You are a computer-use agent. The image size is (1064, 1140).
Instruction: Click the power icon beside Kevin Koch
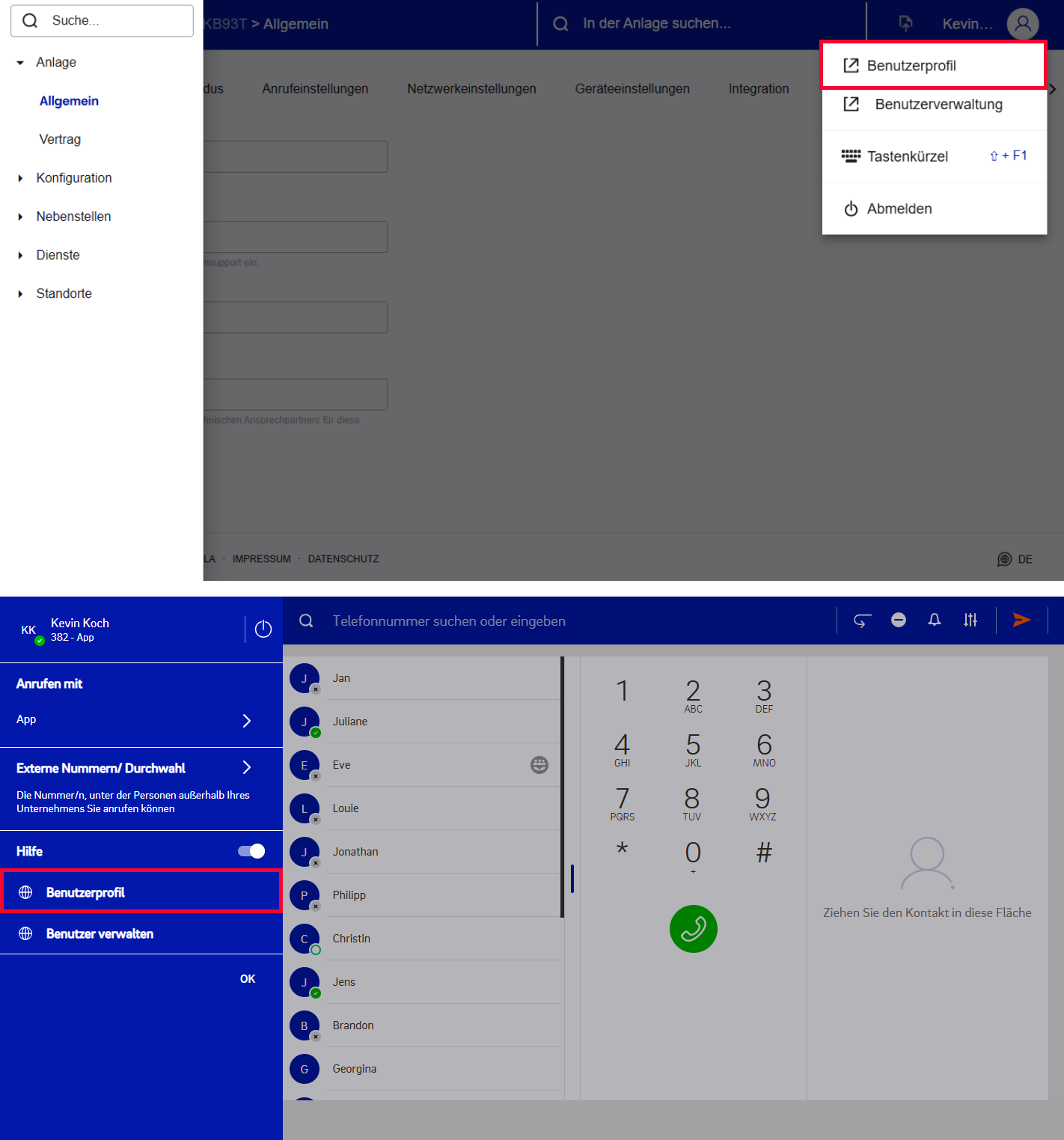[263, 629]
